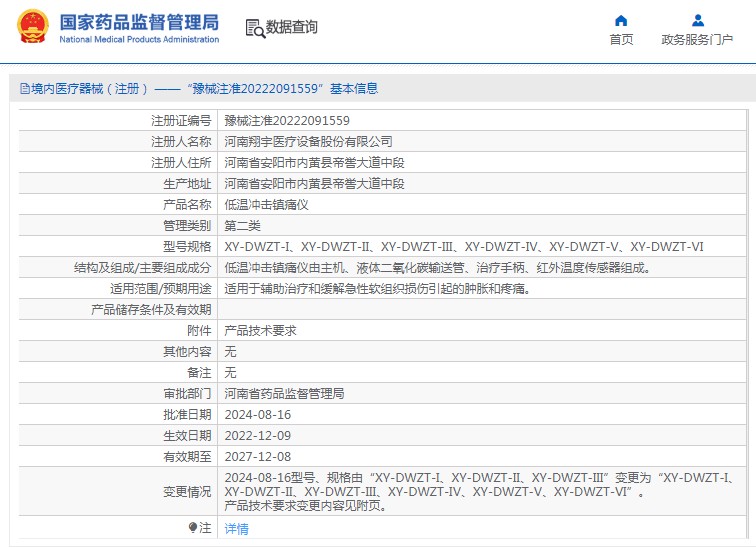Select expiry date 2027-12-08
The image size is (756, 547).
(258, 457)
